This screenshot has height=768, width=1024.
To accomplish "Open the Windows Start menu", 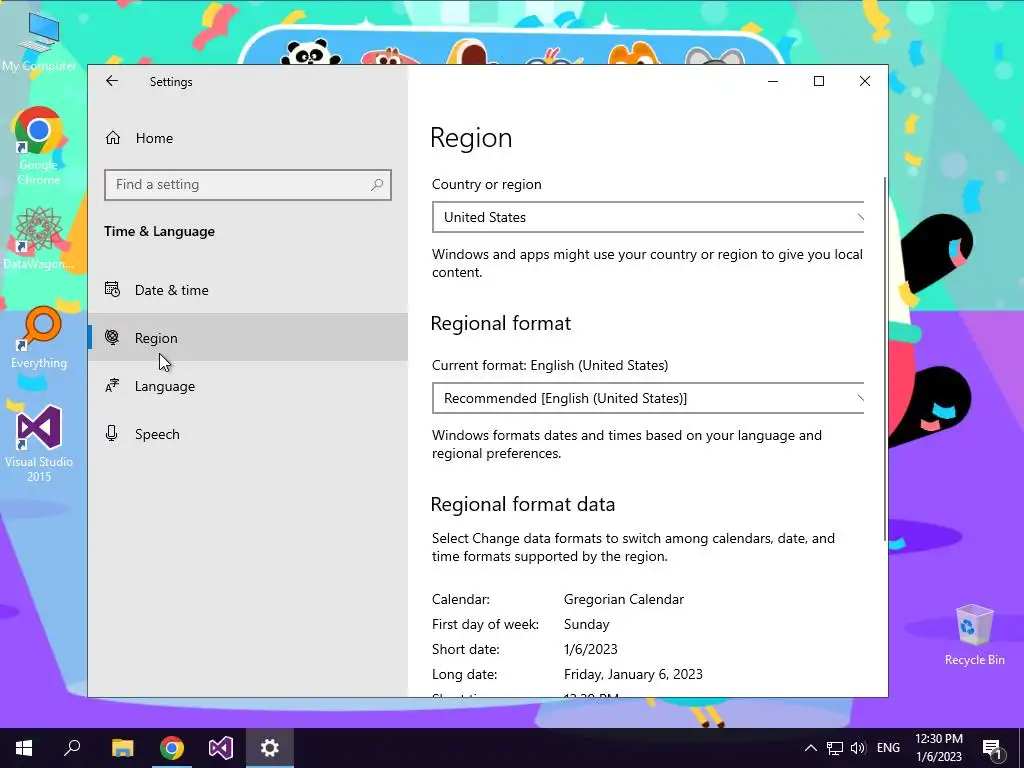I will [x=24, y=748].
